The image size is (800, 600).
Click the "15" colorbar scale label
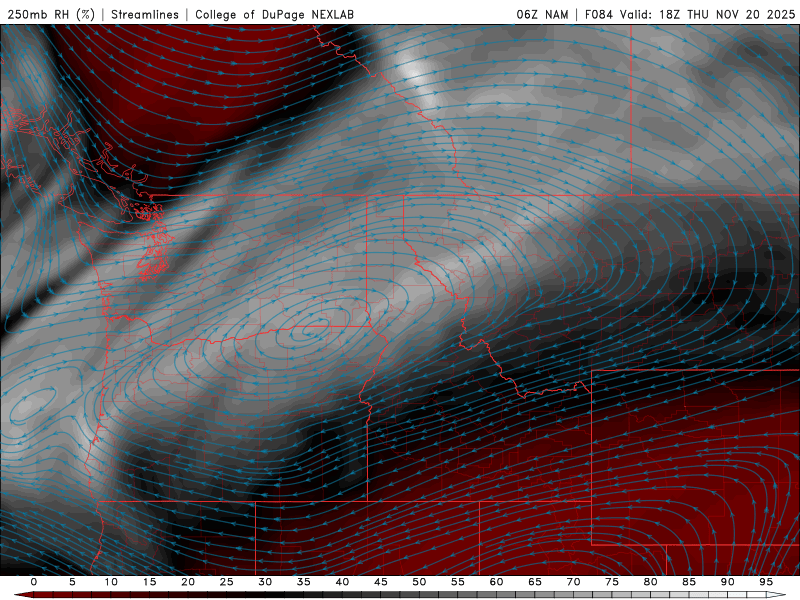click(149, 582)
